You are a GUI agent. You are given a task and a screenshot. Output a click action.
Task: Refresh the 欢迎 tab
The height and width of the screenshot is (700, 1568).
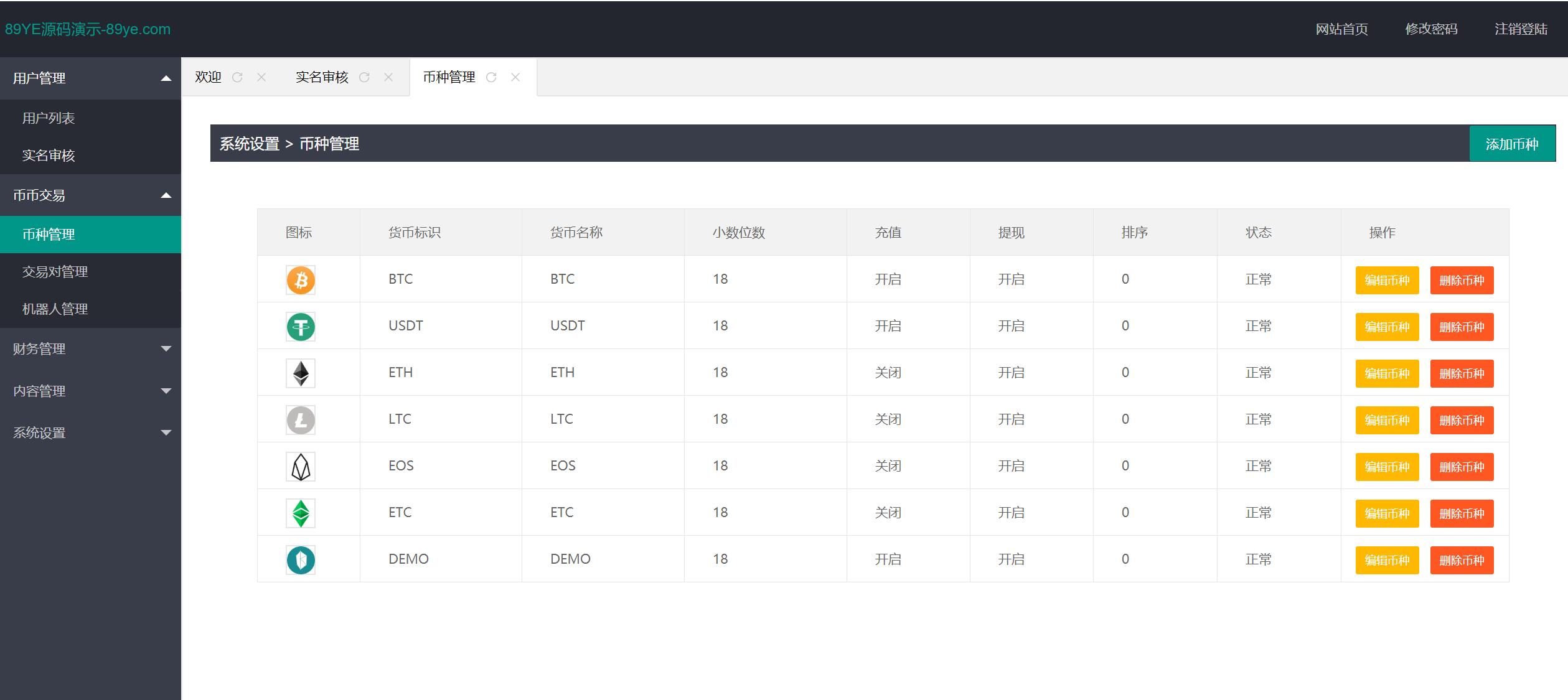tap(237, 77)
